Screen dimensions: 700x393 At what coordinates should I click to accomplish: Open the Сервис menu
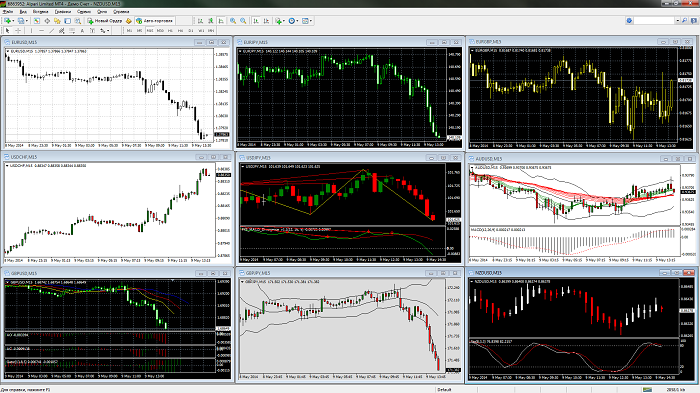pyautogui.click(x=84, y=12)
